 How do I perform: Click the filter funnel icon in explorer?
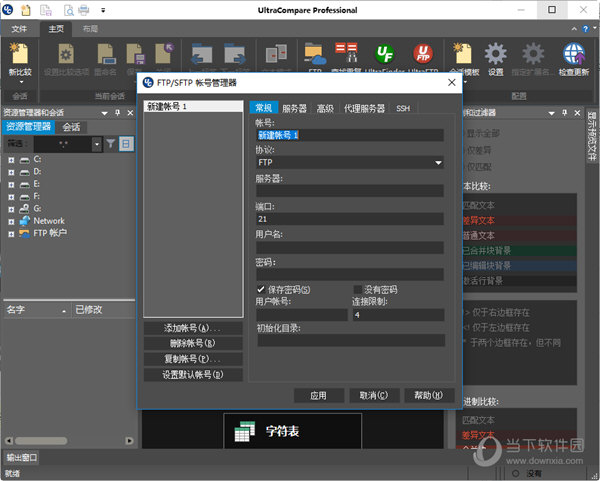pyautogui.click(x=111, y=144)
